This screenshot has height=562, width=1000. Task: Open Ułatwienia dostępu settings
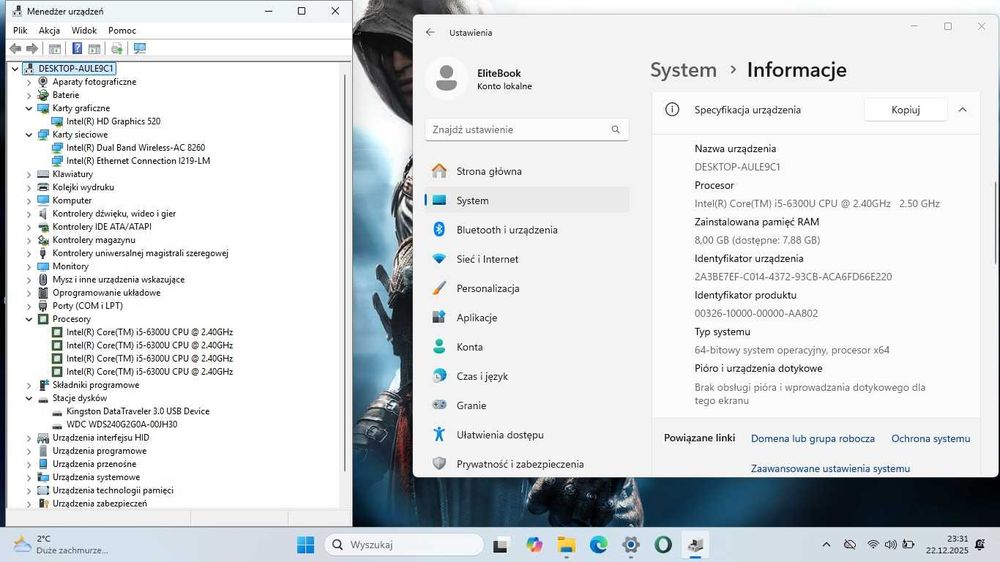[x=527, y=435]
